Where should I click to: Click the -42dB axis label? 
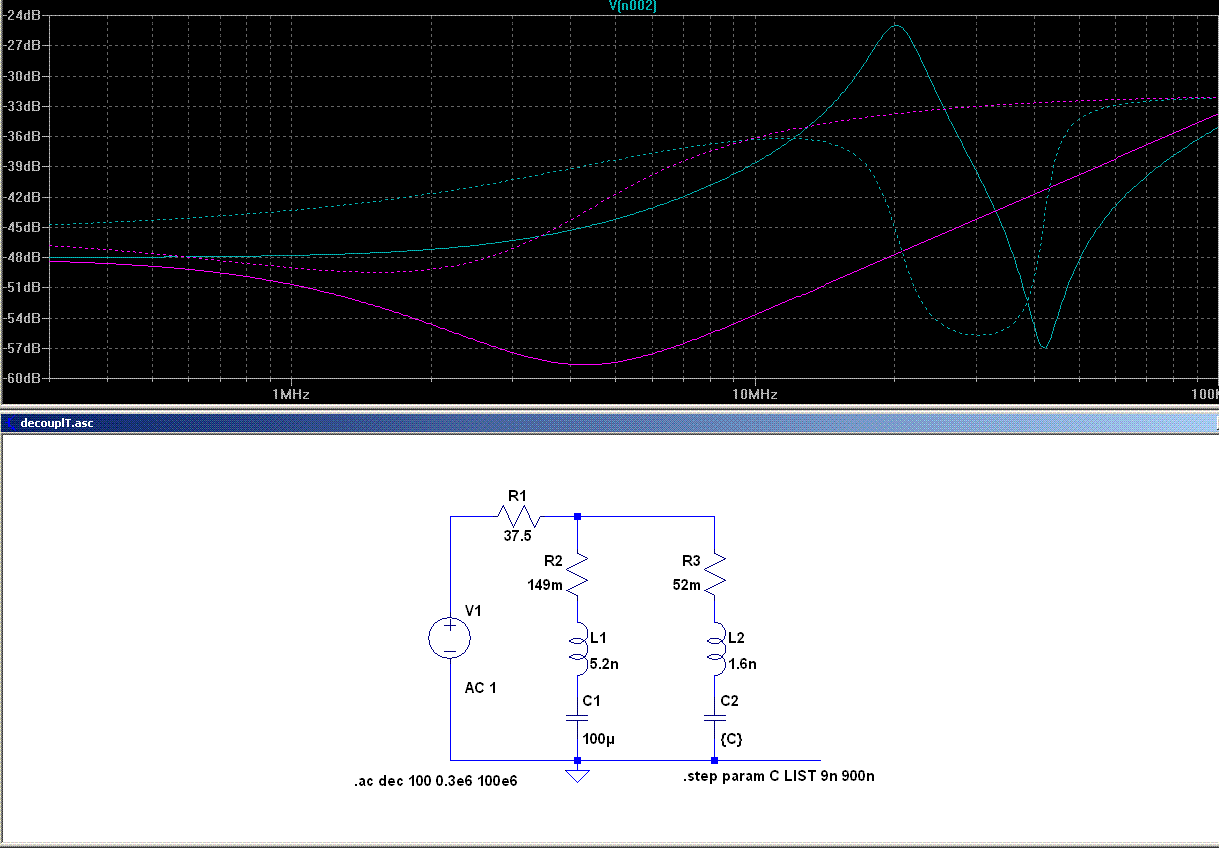tap(21, 197)
